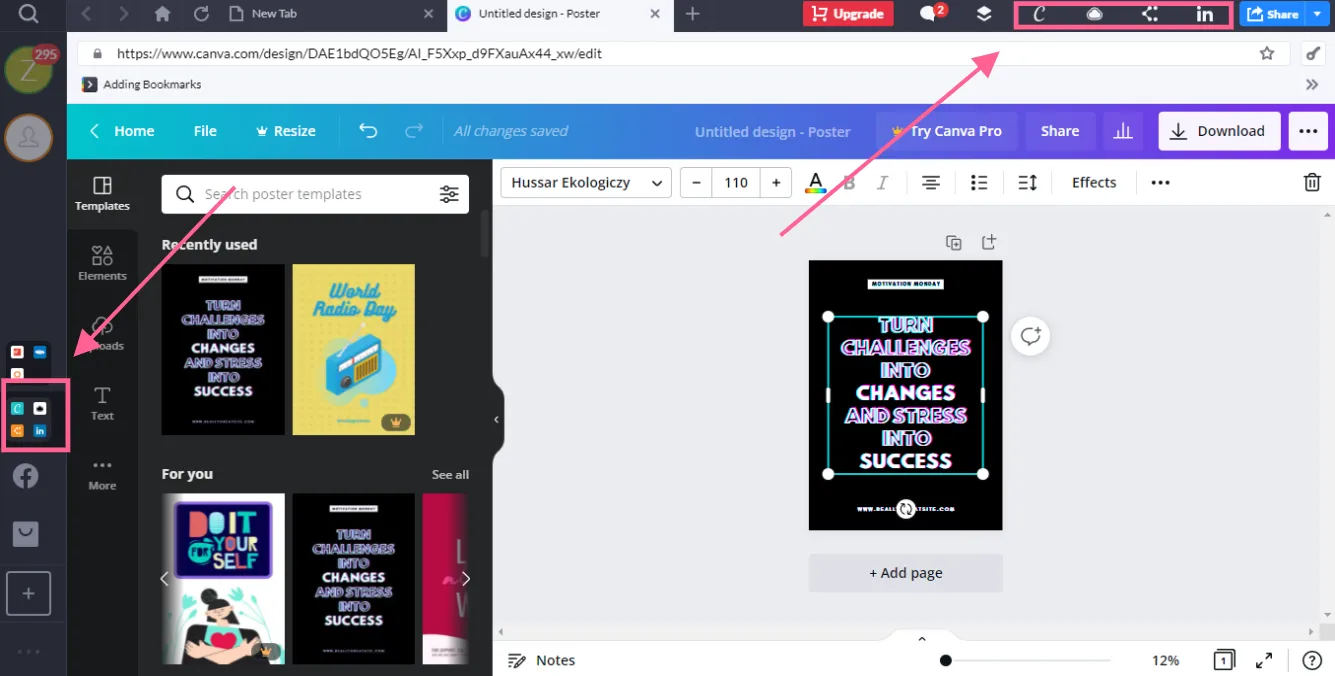The width and height of the screenshot is (1335, 676).
Task: Delete selected element with trash icon
Action: tap(1312, 182)
